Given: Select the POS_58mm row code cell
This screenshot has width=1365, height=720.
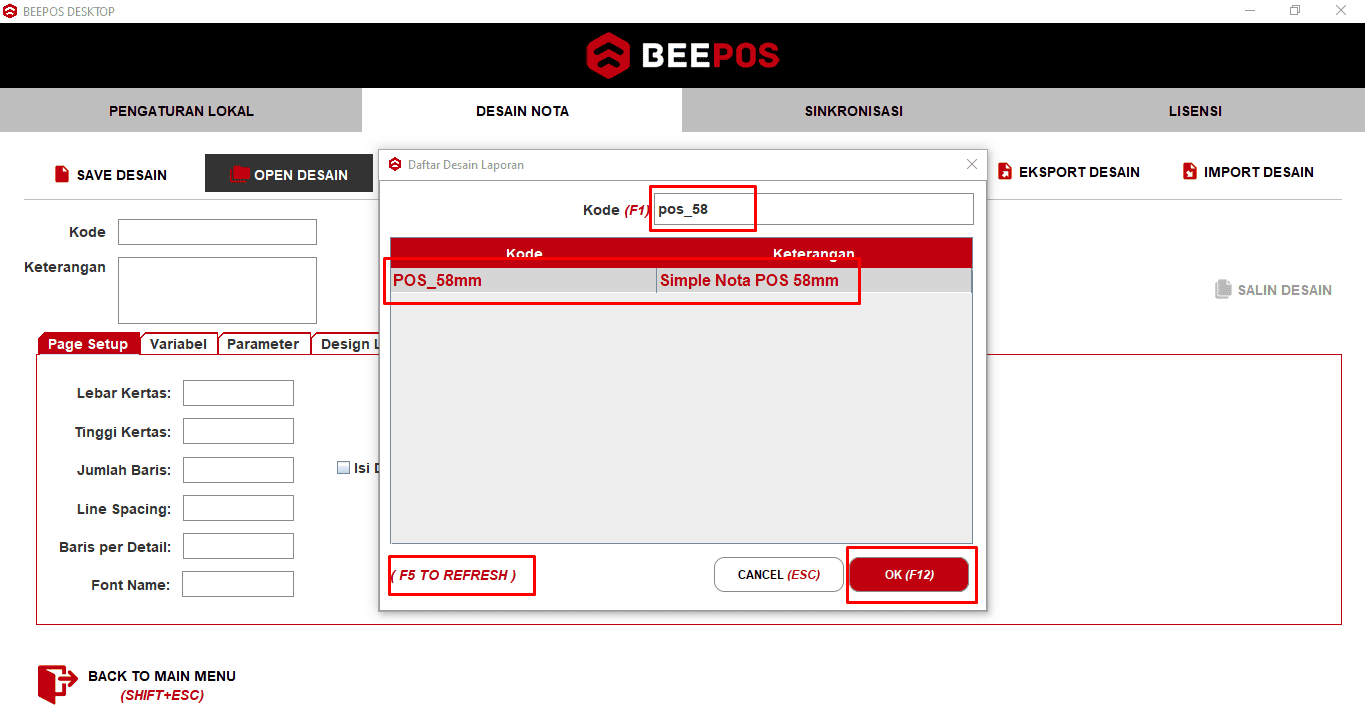Looking at the screenshot, I should coord(523,280).
